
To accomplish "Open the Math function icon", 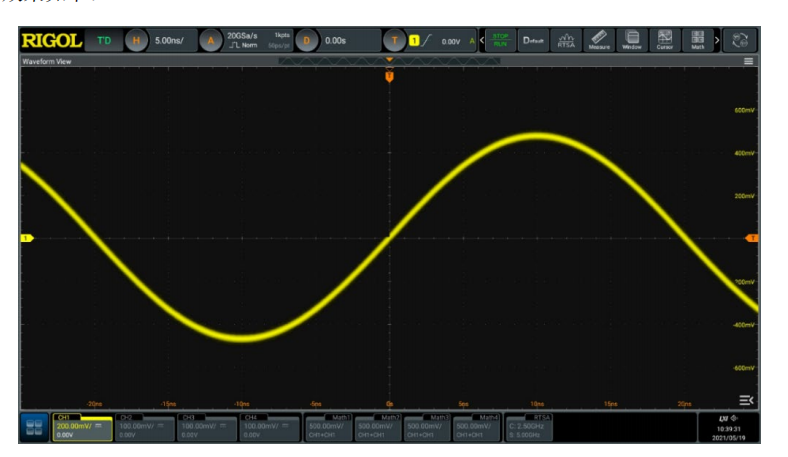I will [x=698, y=41].
